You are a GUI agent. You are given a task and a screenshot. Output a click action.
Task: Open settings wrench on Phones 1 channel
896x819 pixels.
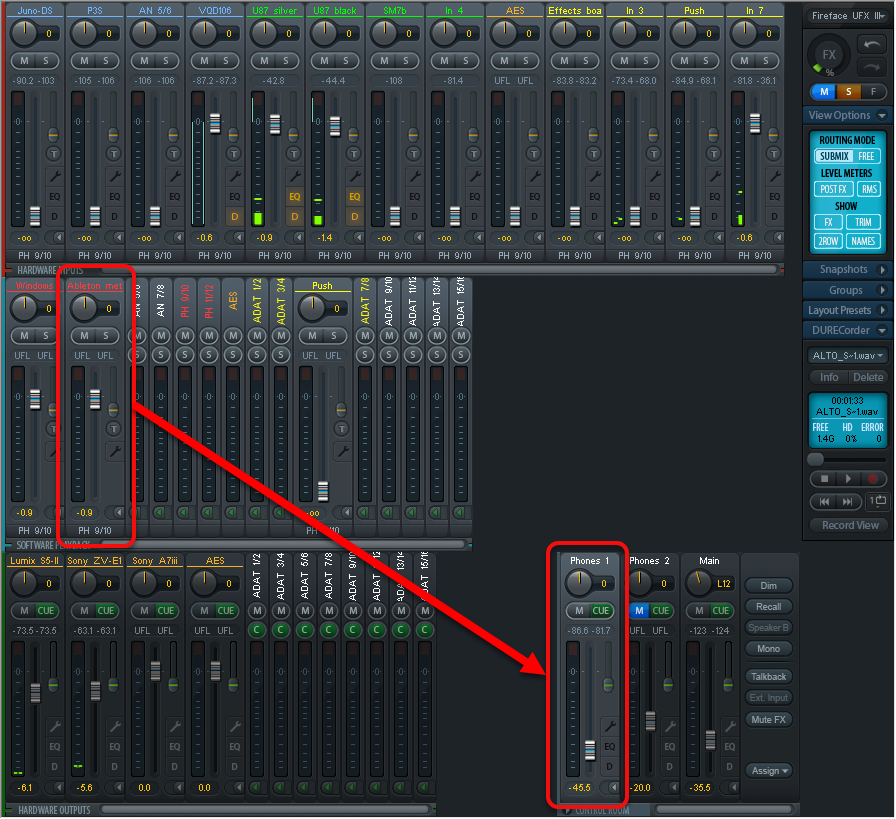609,726
